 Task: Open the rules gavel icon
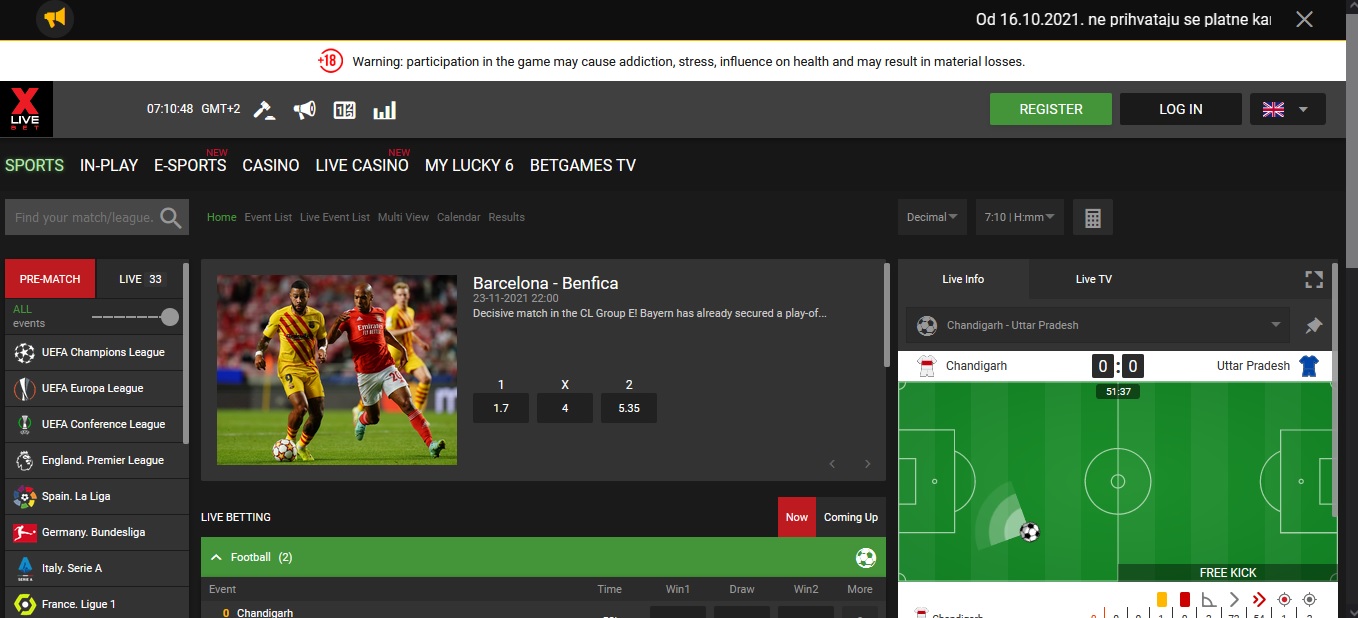264,109
